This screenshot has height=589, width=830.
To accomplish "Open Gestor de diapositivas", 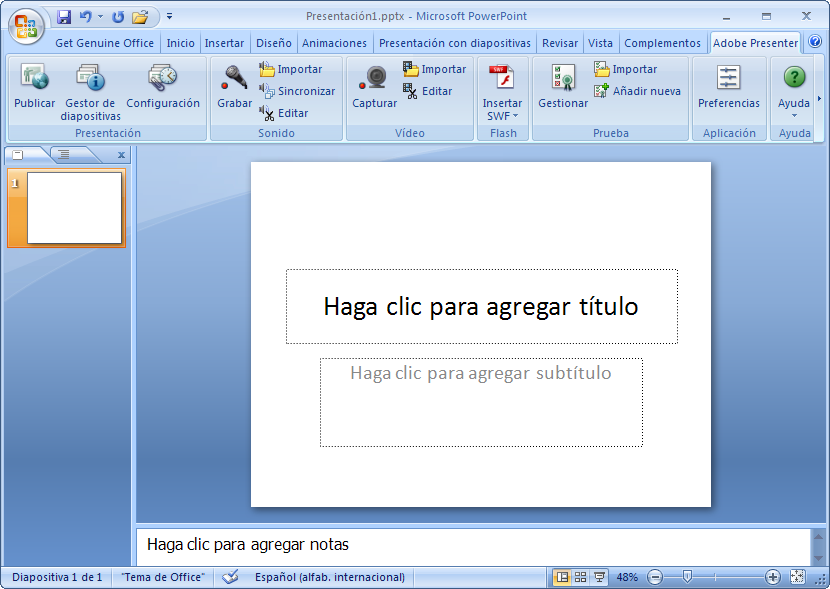I will (91, 78).
